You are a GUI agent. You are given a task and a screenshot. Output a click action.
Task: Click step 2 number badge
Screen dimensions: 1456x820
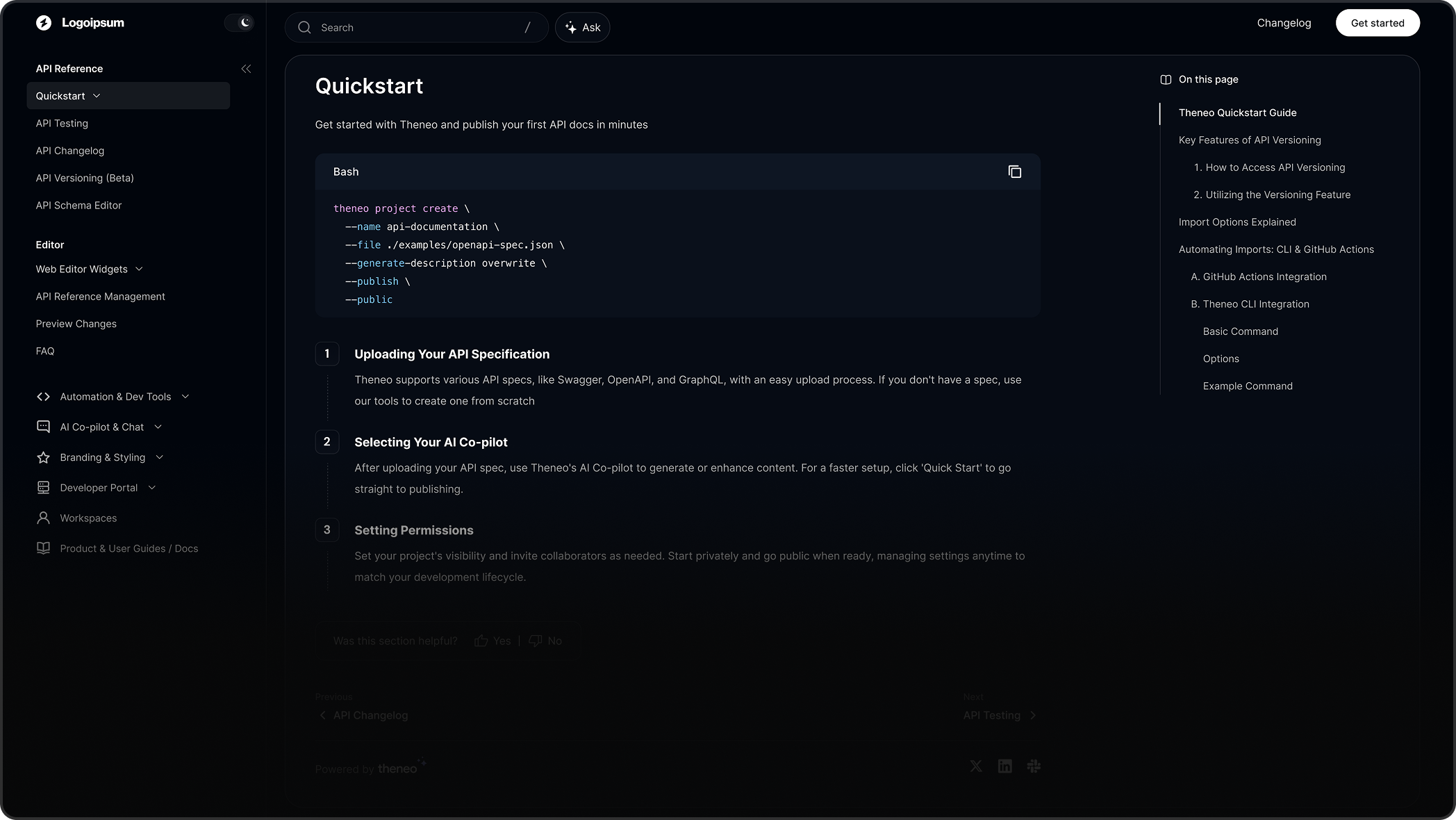pos(327,442)
